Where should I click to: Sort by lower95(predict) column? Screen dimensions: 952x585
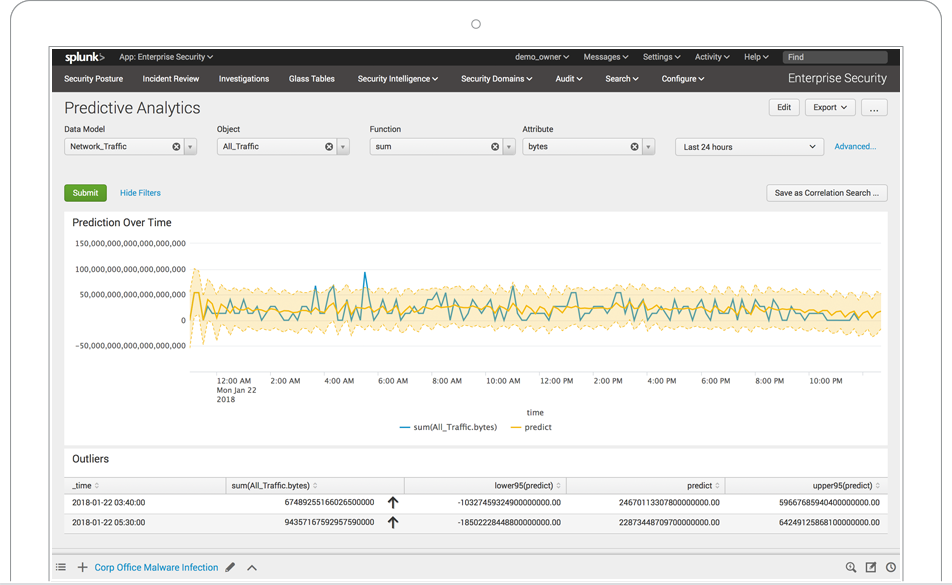point(528,485)
